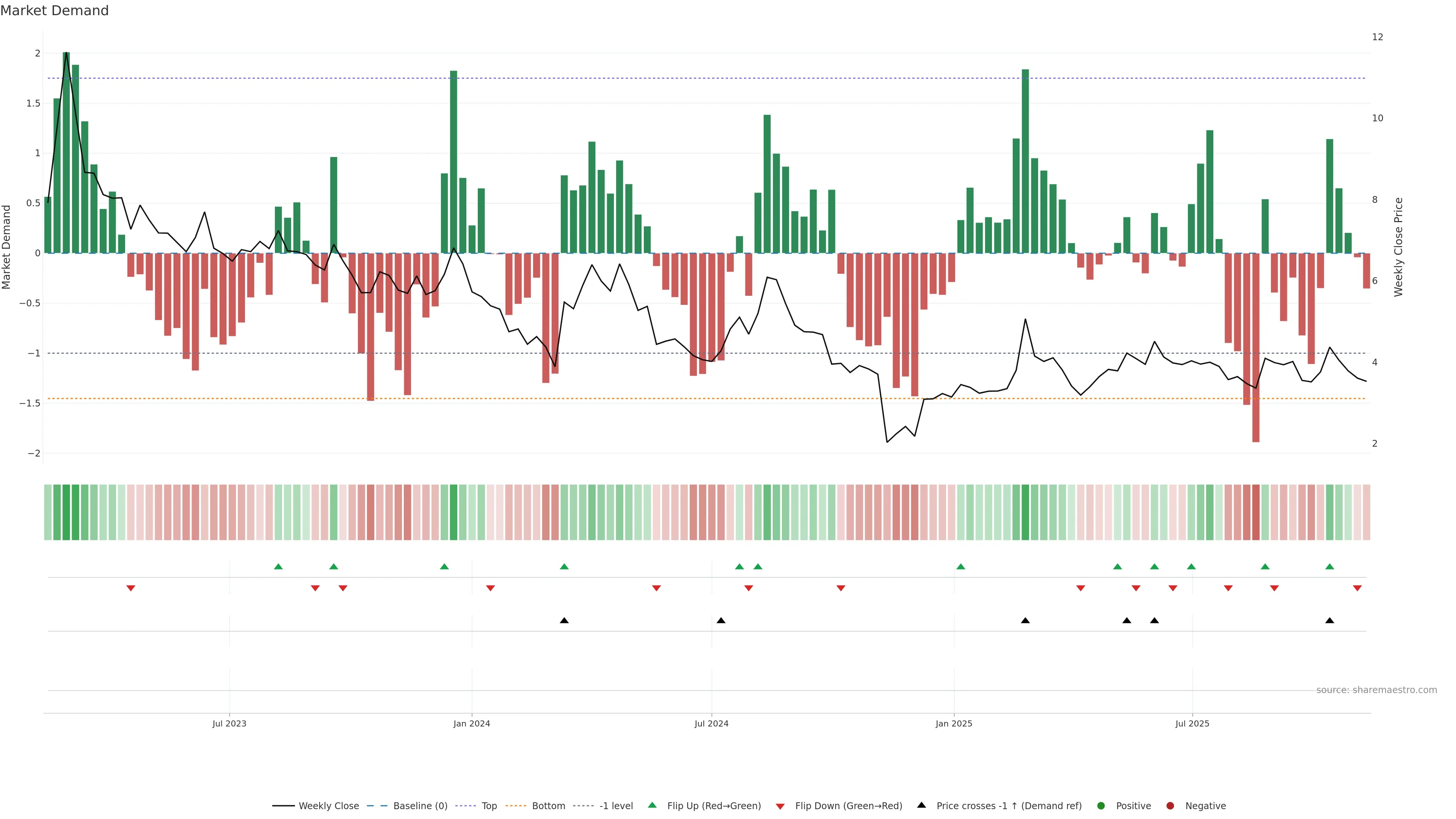Hide the Bottom threshold legend entry

548,805
